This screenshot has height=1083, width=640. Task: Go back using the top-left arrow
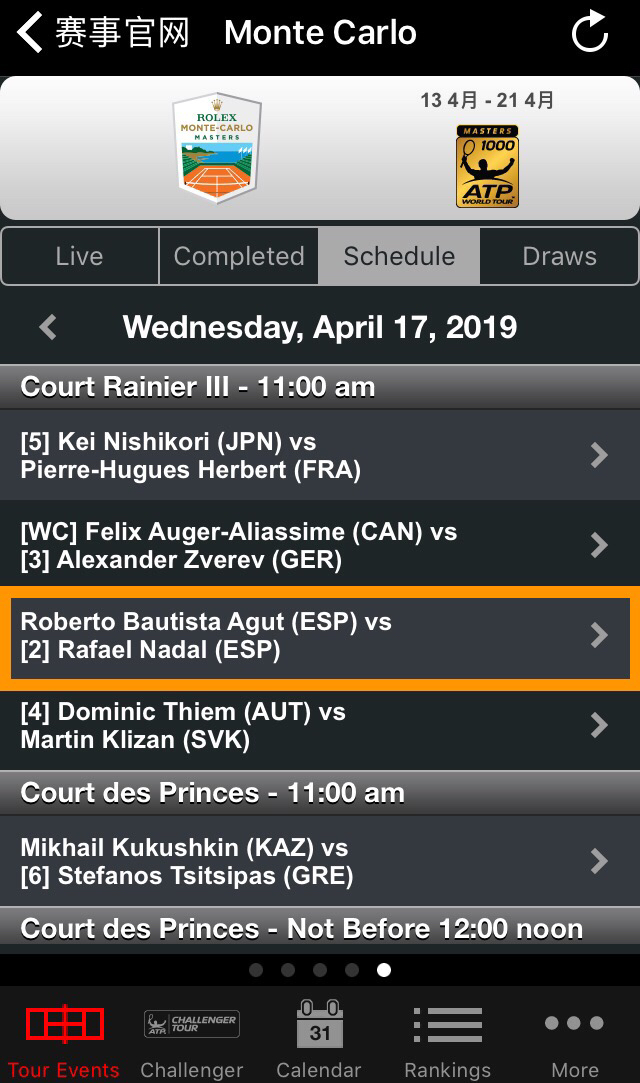[30, 32]
